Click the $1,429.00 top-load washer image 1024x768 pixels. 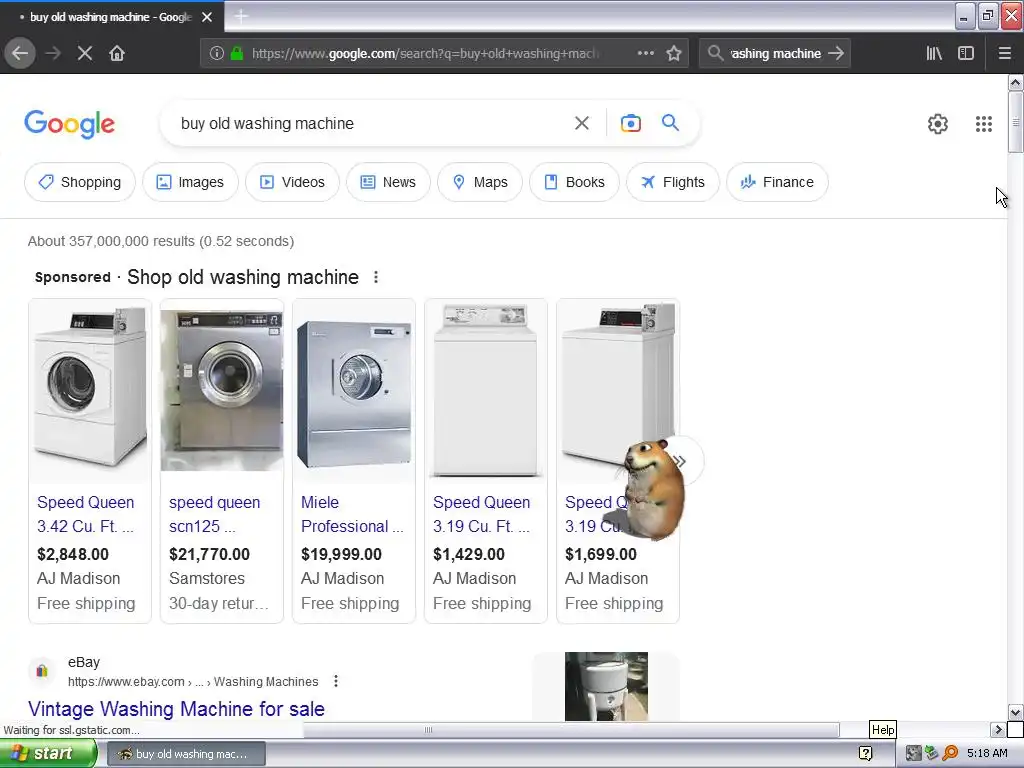coord(486,390)
